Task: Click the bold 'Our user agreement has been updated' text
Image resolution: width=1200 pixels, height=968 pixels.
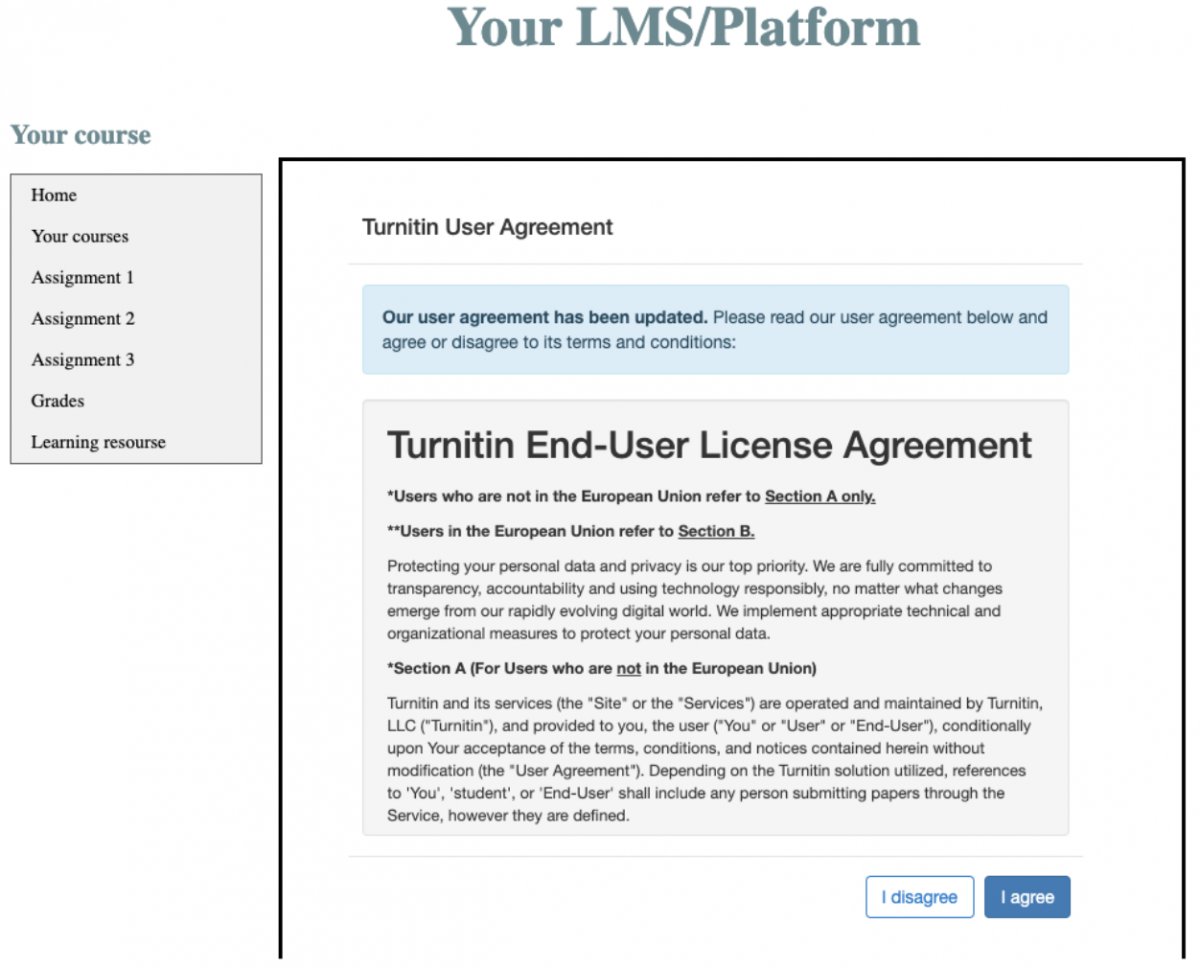Action: [x=545, y=318]
